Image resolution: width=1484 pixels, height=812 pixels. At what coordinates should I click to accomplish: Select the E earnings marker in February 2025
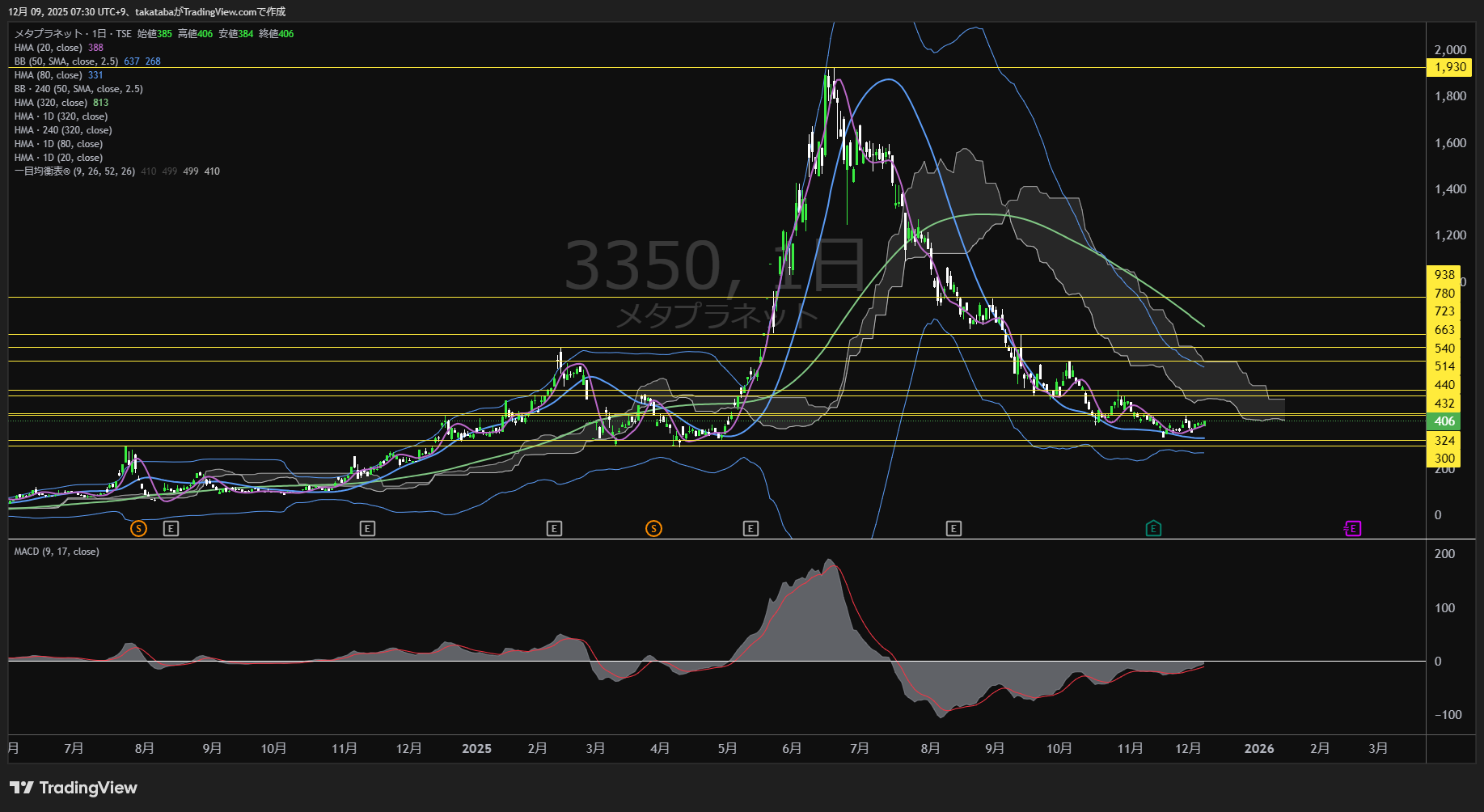click(554, 529)
